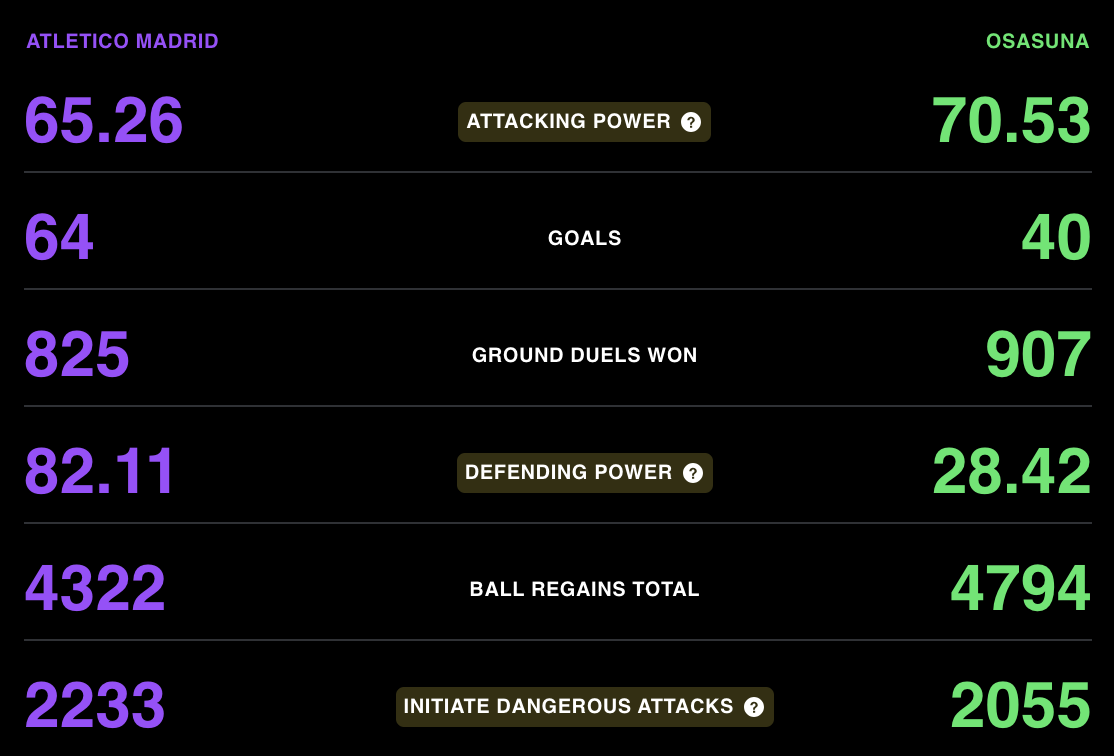Select the Attacking Power label badge
The image size is (1114, 756).
(584, 122)
